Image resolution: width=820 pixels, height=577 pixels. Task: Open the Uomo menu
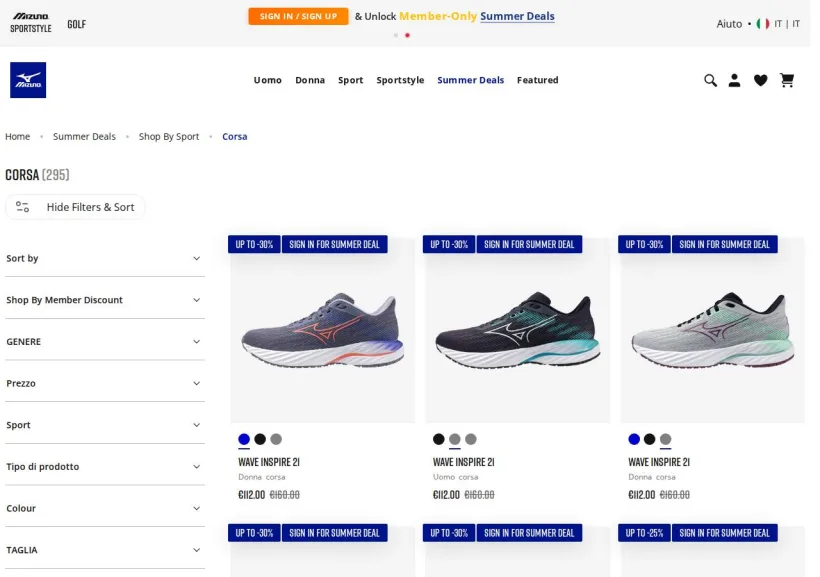(x=268, y=80)
